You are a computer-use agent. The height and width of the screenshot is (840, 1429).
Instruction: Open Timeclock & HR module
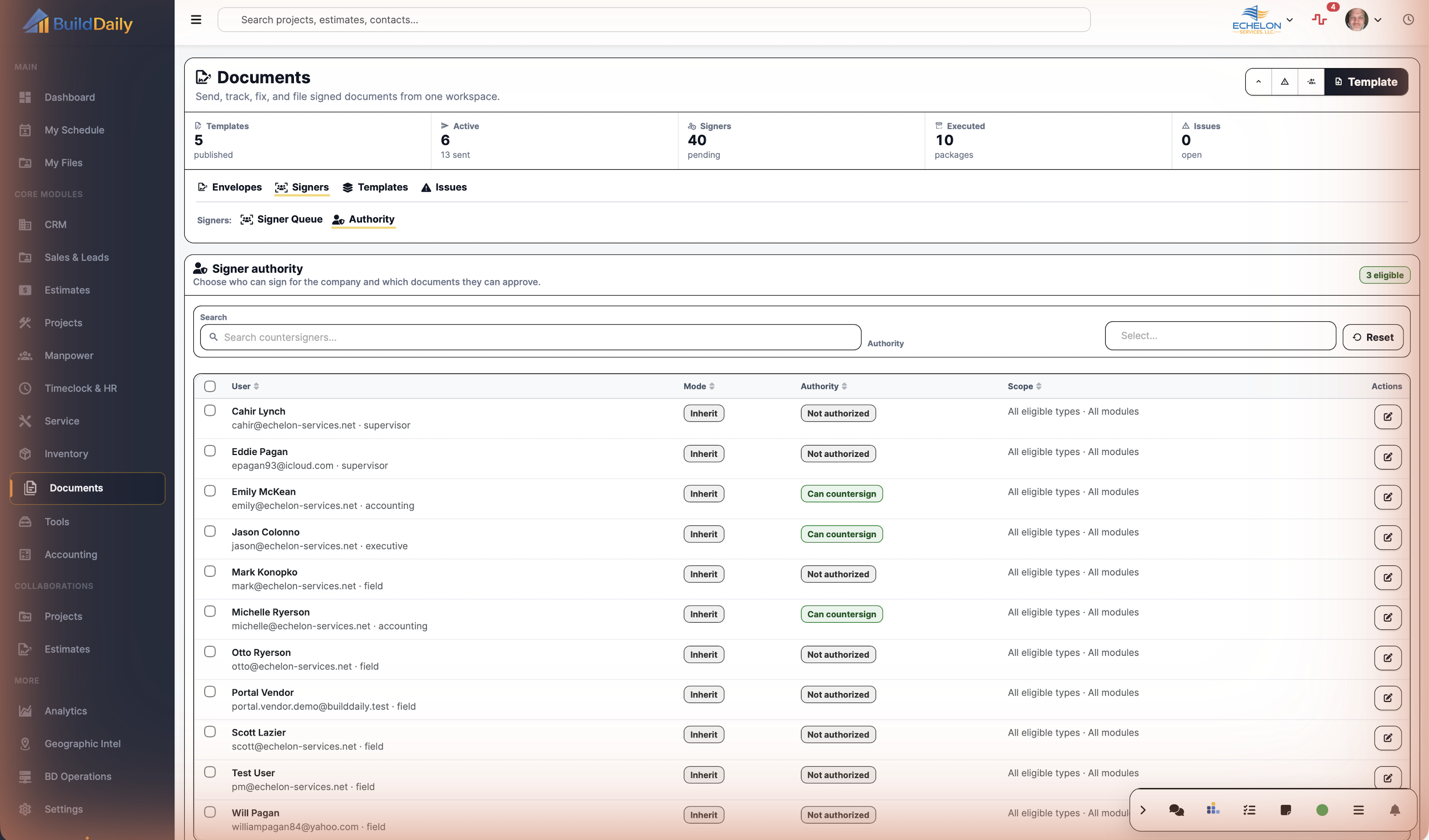(x=87, y=388)
